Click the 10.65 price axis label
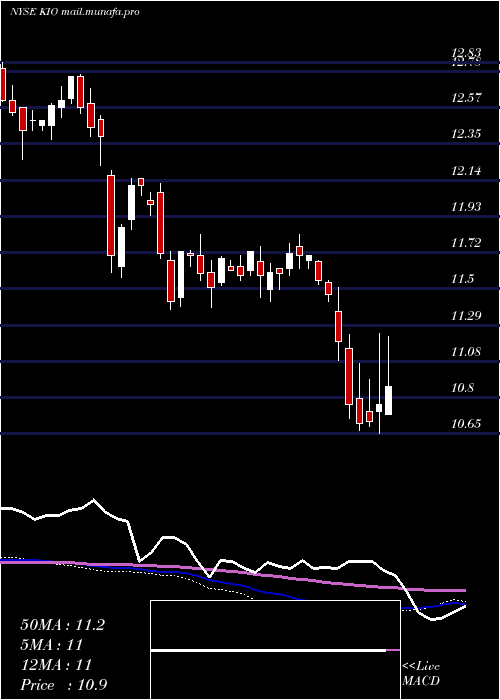This screenshot has width=500, height=700. click(466, 424)
